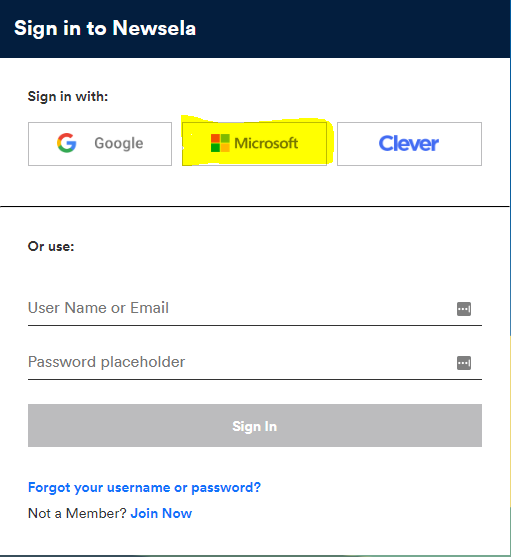
Task: Focus the User Name or Email field
Action: [255, 308]
